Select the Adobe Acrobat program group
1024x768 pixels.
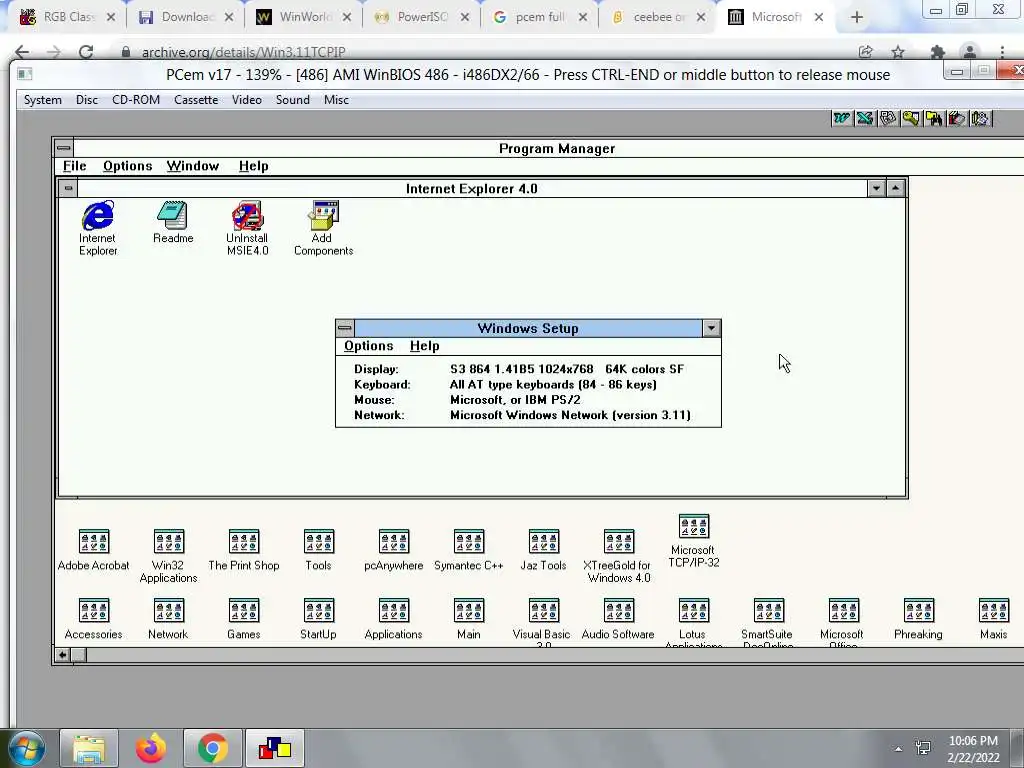tap(94, 541)
